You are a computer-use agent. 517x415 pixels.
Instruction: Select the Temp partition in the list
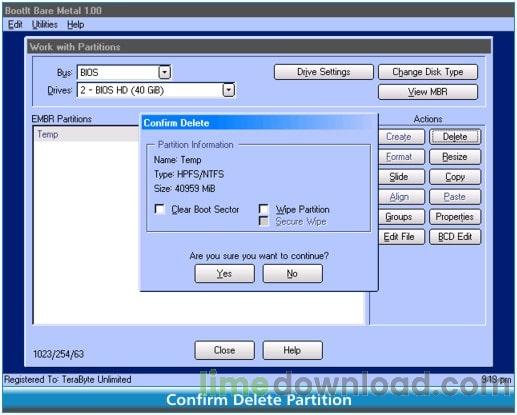87,134
